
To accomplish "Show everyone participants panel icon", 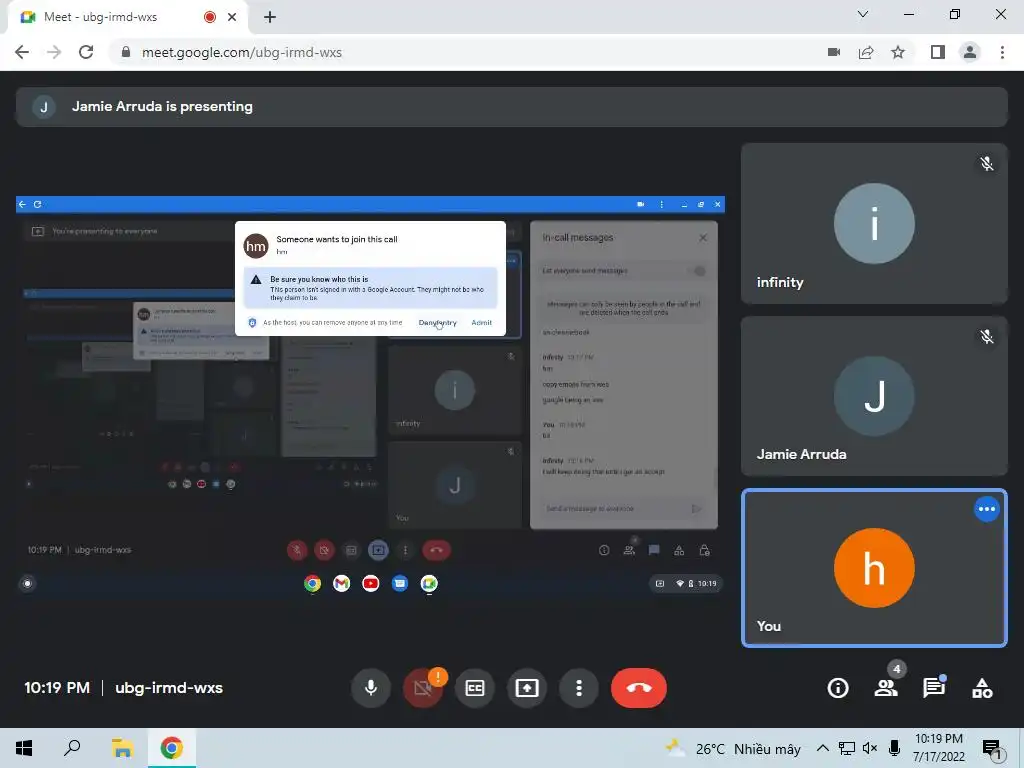I will (886, 688).
